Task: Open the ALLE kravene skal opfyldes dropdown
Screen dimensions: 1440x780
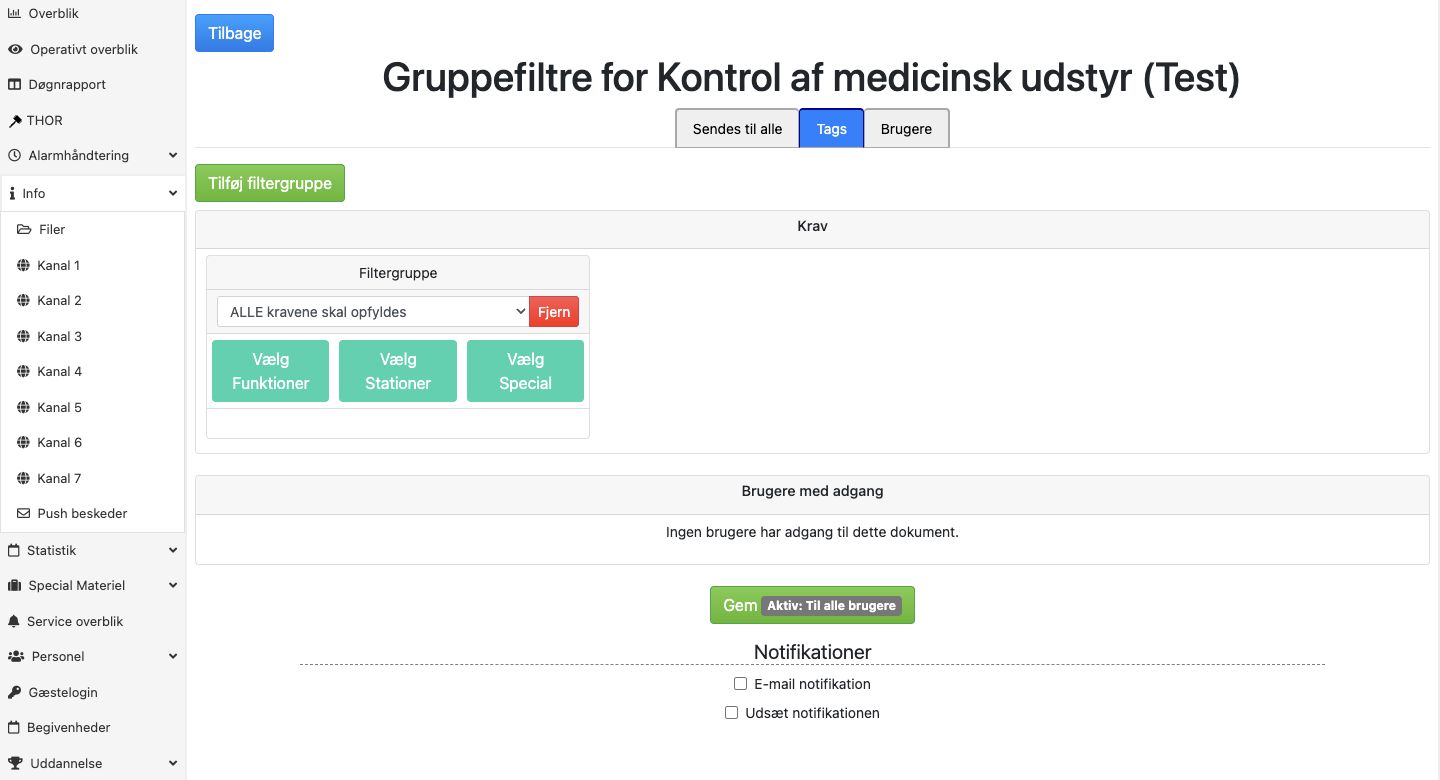Action: click(x=373, y=312)
